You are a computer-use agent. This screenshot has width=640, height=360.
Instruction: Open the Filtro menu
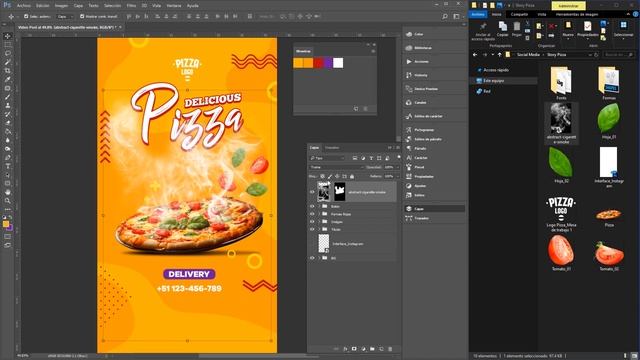click(131, 6)
